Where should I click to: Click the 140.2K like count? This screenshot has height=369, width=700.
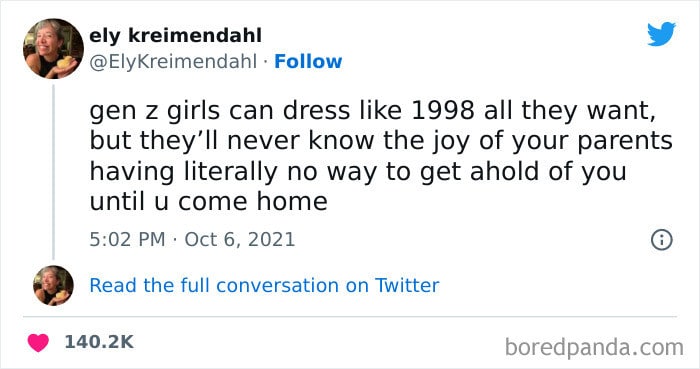point(99,342)
